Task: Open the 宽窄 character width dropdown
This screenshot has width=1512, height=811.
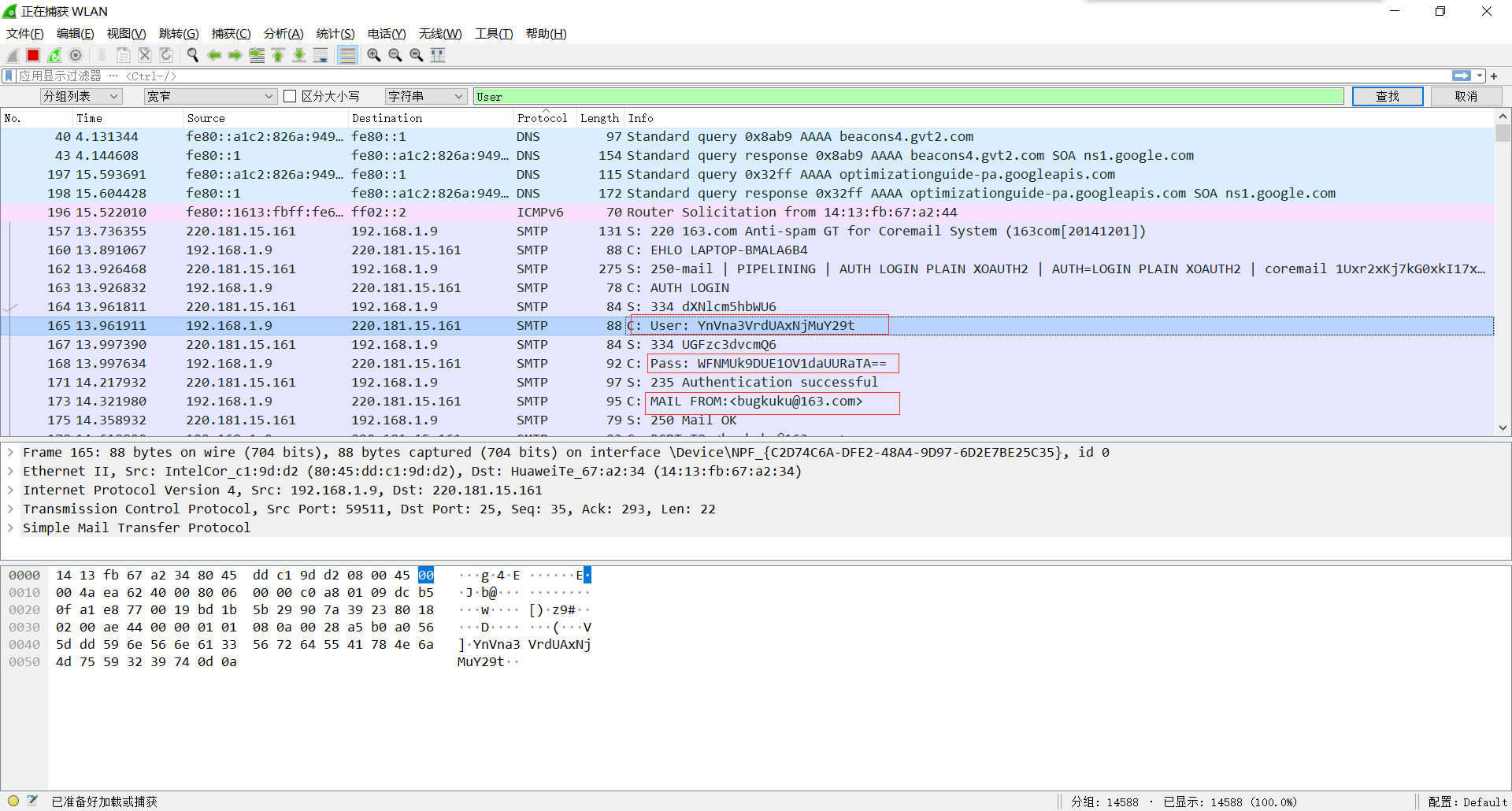Action: [x=210, y=96]
